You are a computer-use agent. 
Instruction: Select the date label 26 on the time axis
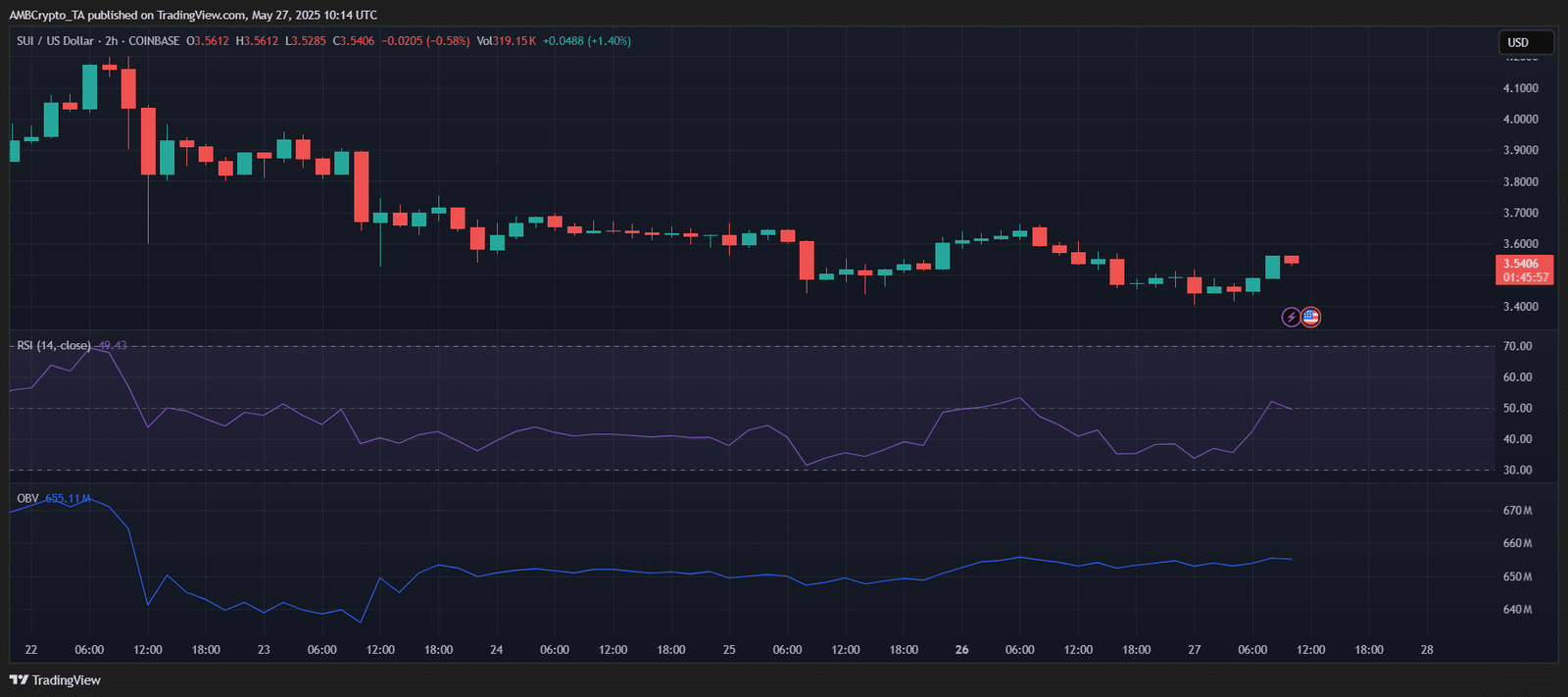click(961, 650)
